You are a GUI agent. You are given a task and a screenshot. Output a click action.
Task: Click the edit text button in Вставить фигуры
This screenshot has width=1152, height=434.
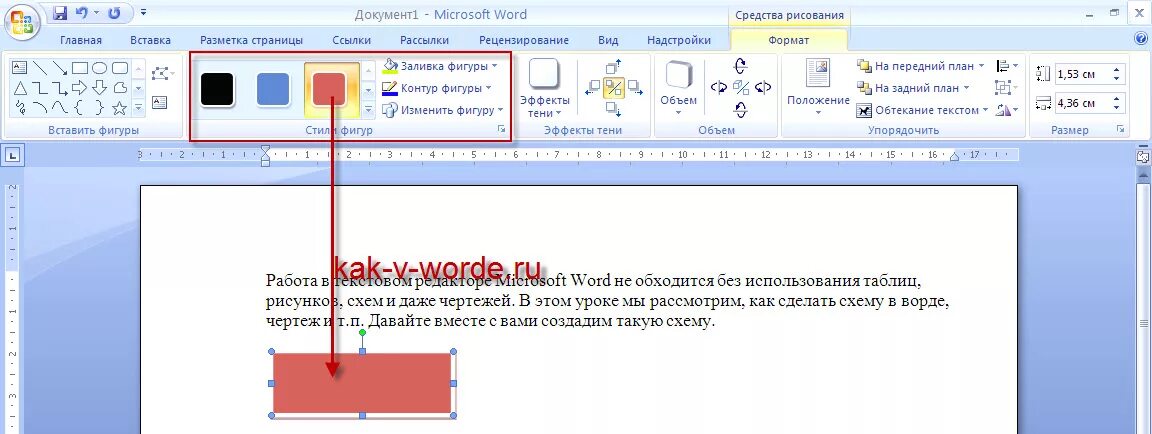[159, 101]
